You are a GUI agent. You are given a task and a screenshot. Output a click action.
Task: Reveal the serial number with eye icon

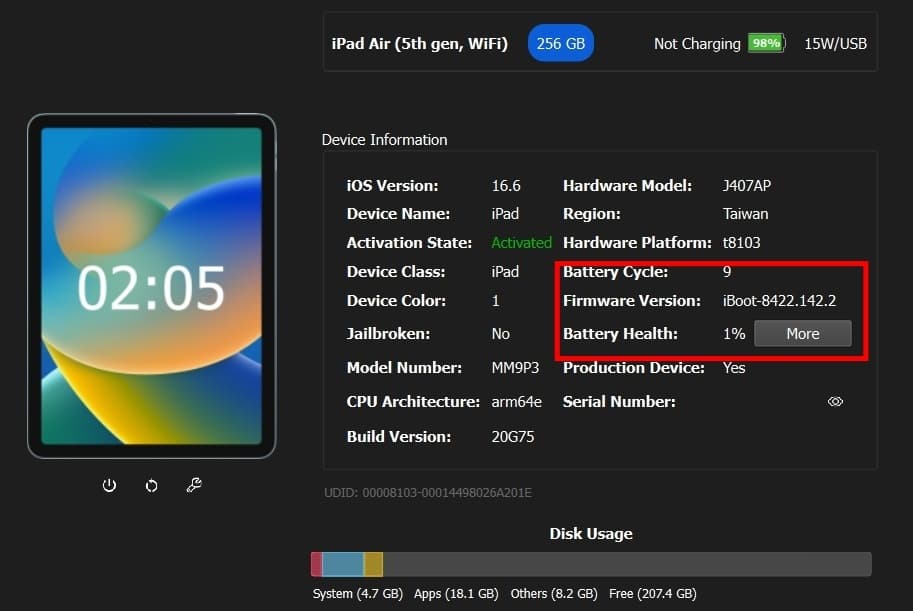pyautogui.click(x=835, y=401)
